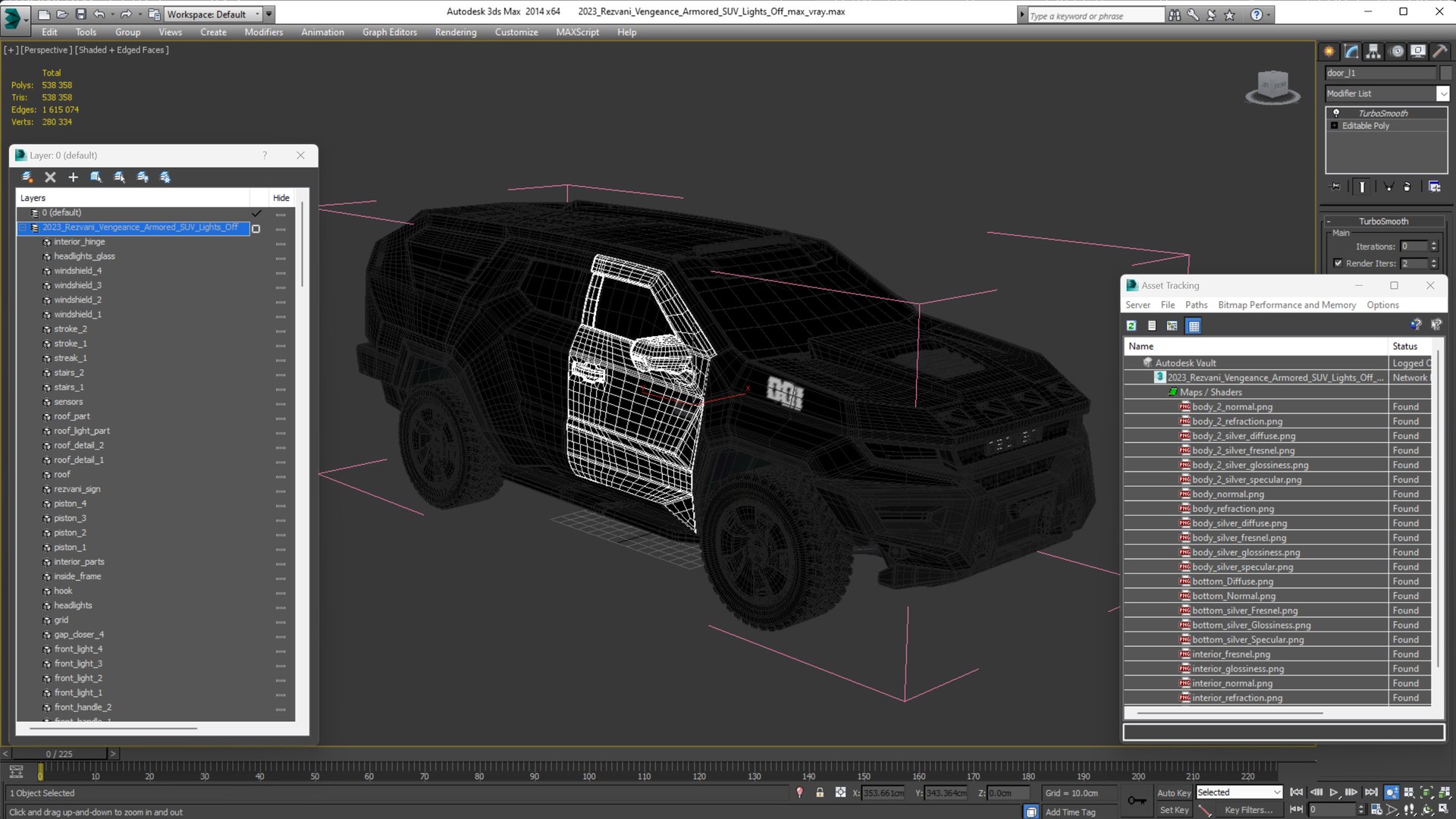The height and width of the screenshot is (819, 1456).
Task: Toggle Selection Lock padlock icon
Action: point(820,792)
